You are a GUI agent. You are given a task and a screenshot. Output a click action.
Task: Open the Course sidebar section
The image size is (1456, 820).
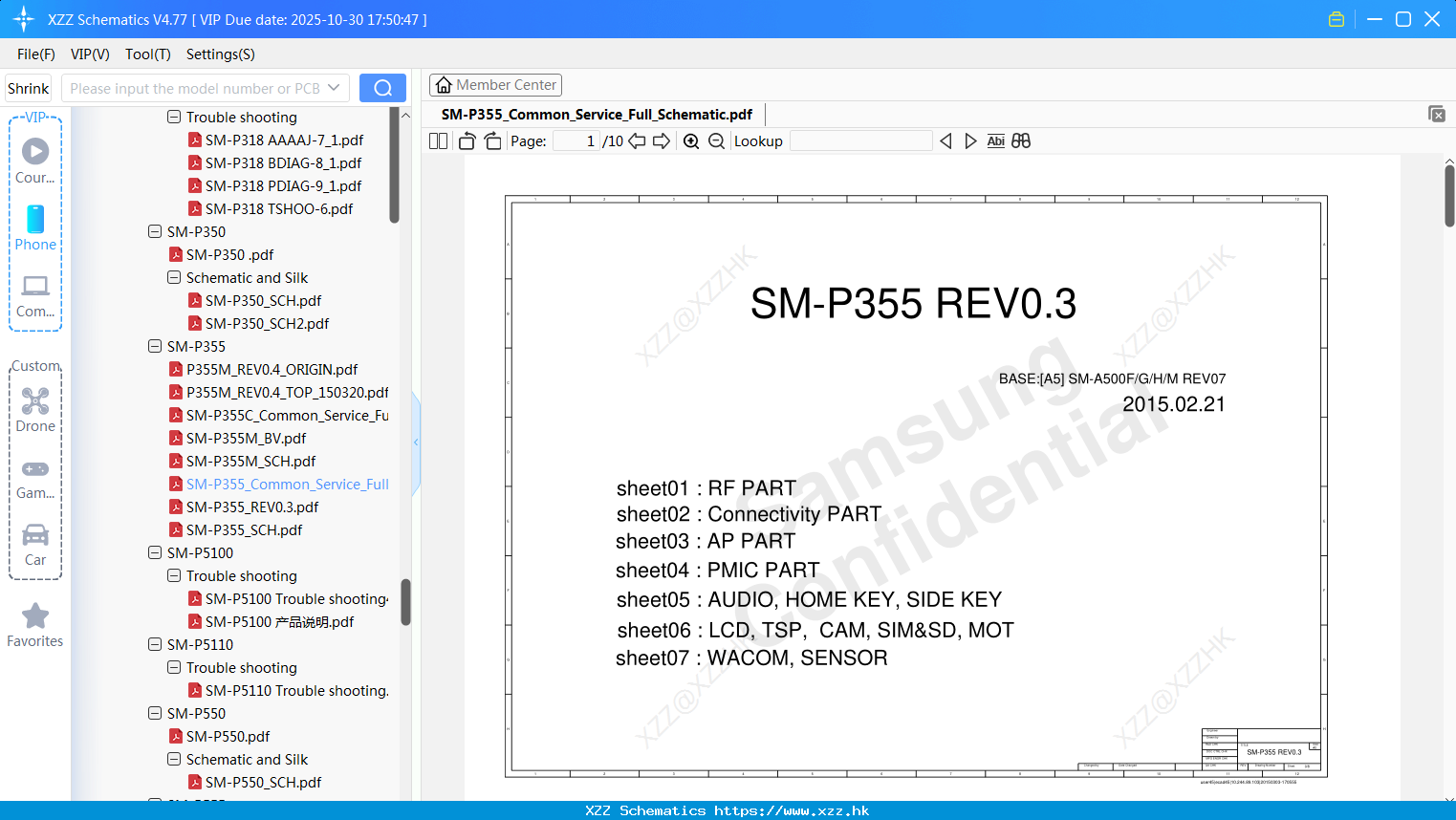tap(35, 160)
